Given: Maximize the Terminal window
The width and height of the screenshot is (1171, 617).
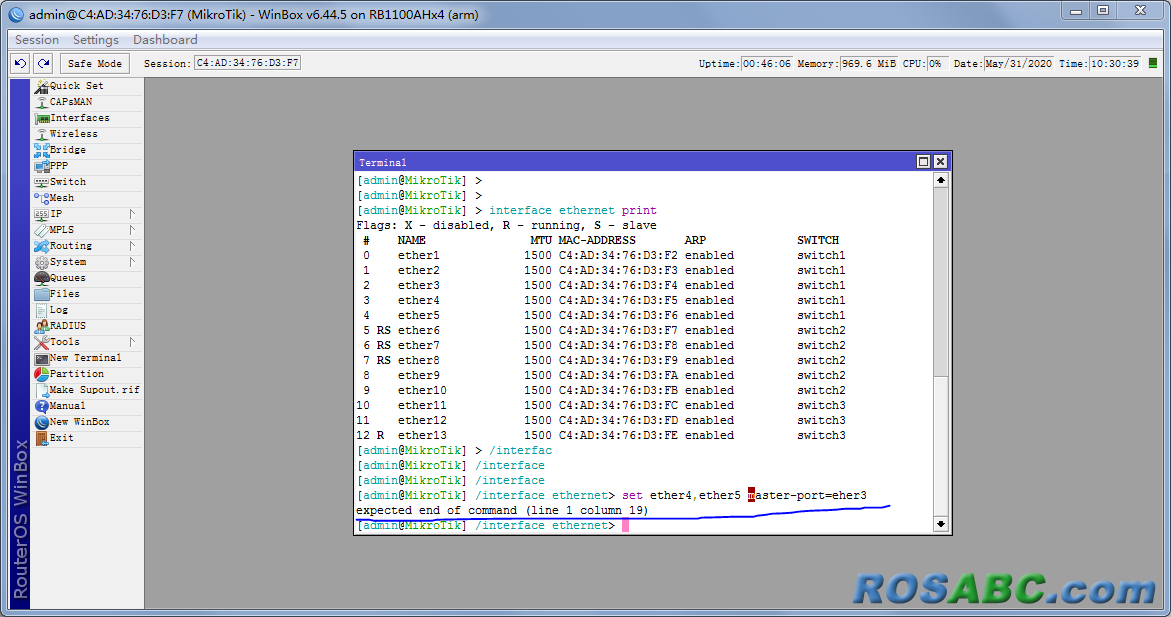Looking at the screenshot, I should [x=923, y=161].
